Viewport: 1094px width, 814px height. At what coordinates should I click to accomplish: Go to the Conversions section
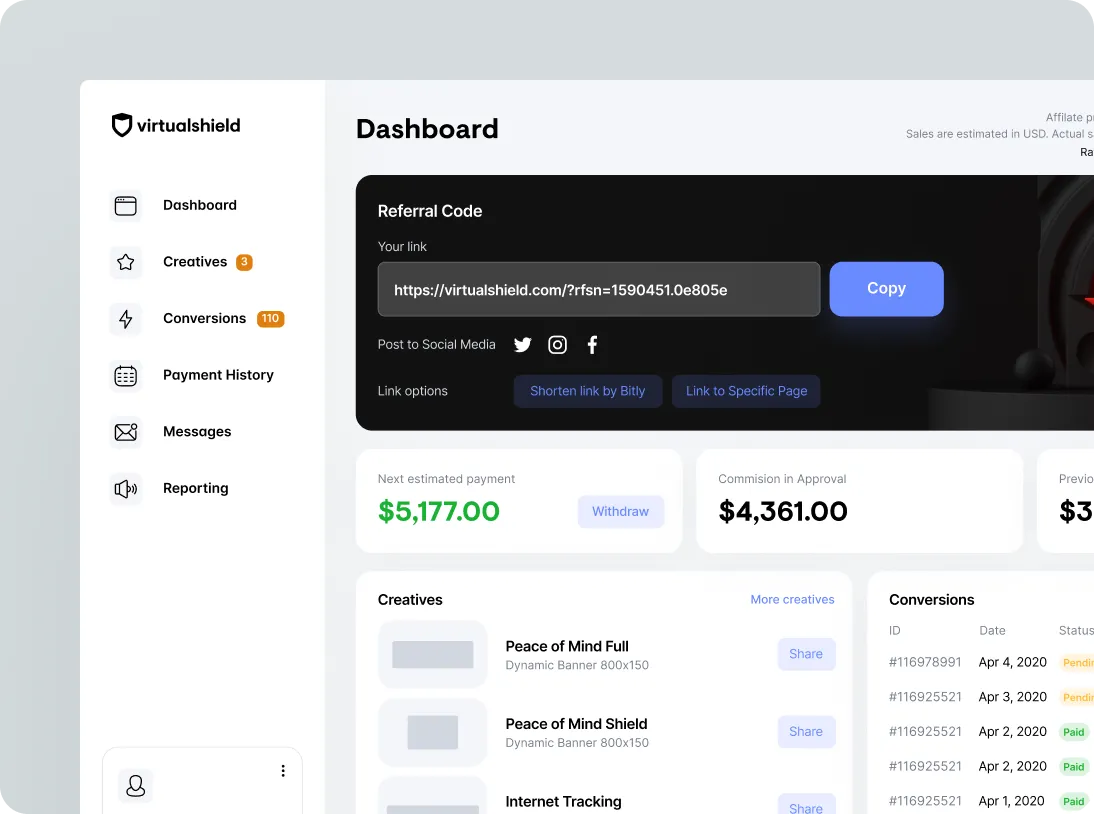click(204, 318)
